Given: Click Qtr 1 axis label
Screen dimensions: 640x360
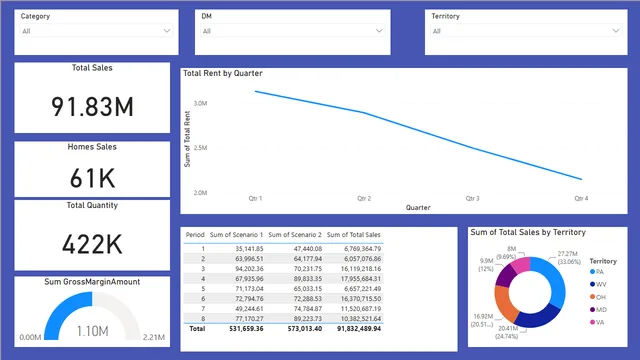Looking at the screenshot, I should pos(256,198).
